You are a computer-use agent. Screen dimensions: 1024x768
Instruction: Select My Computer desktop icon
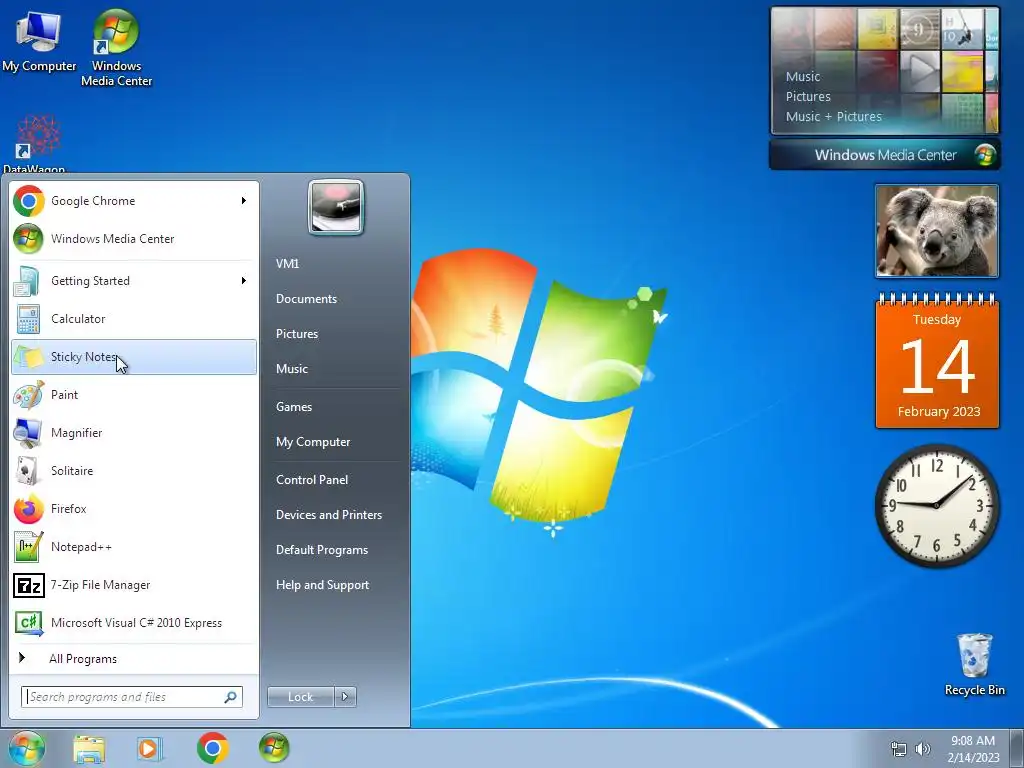(x=39, y=42)
